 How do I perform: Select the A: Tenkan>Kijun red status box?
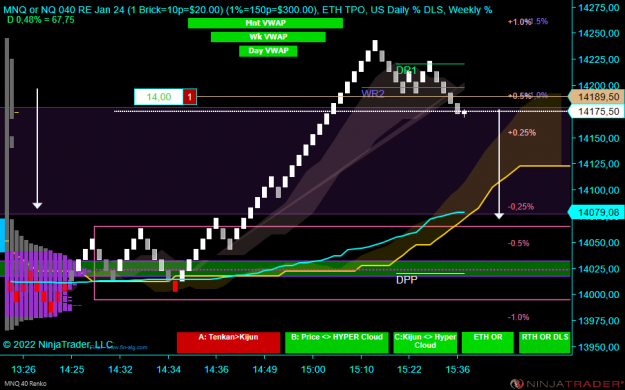[x=228, y=342]
